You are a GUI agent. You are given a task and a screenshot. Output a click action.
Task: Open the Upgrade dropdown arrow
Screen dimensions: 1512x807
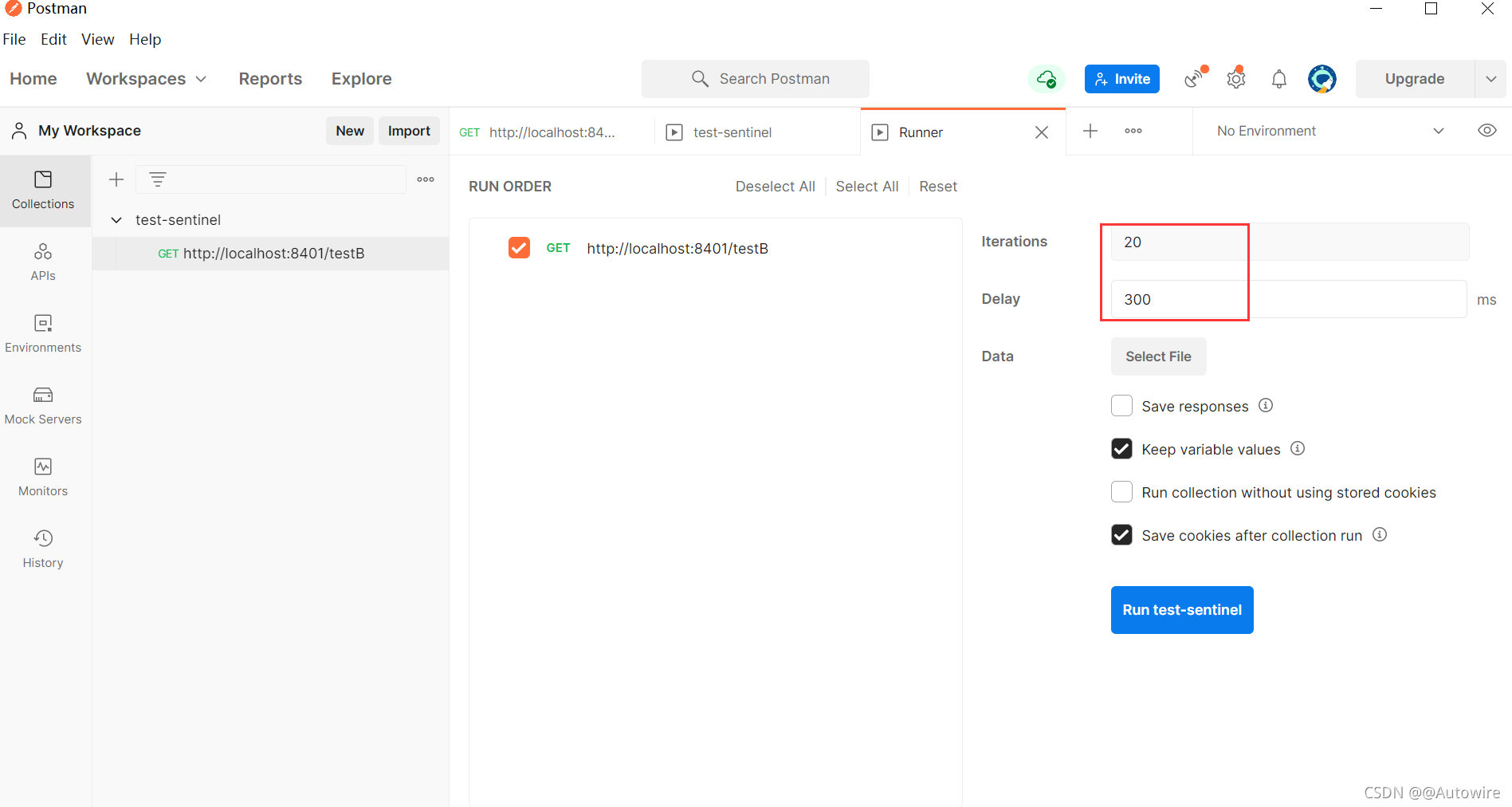[x=1490, y=79]
